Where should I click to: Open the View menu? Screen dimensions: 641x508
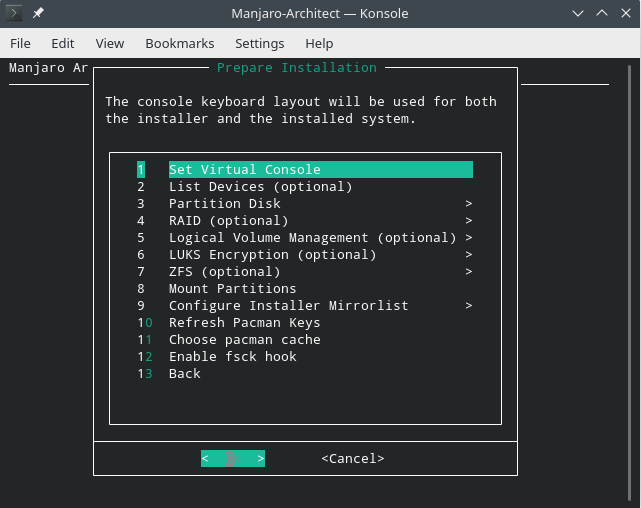(x=110, y=43)
